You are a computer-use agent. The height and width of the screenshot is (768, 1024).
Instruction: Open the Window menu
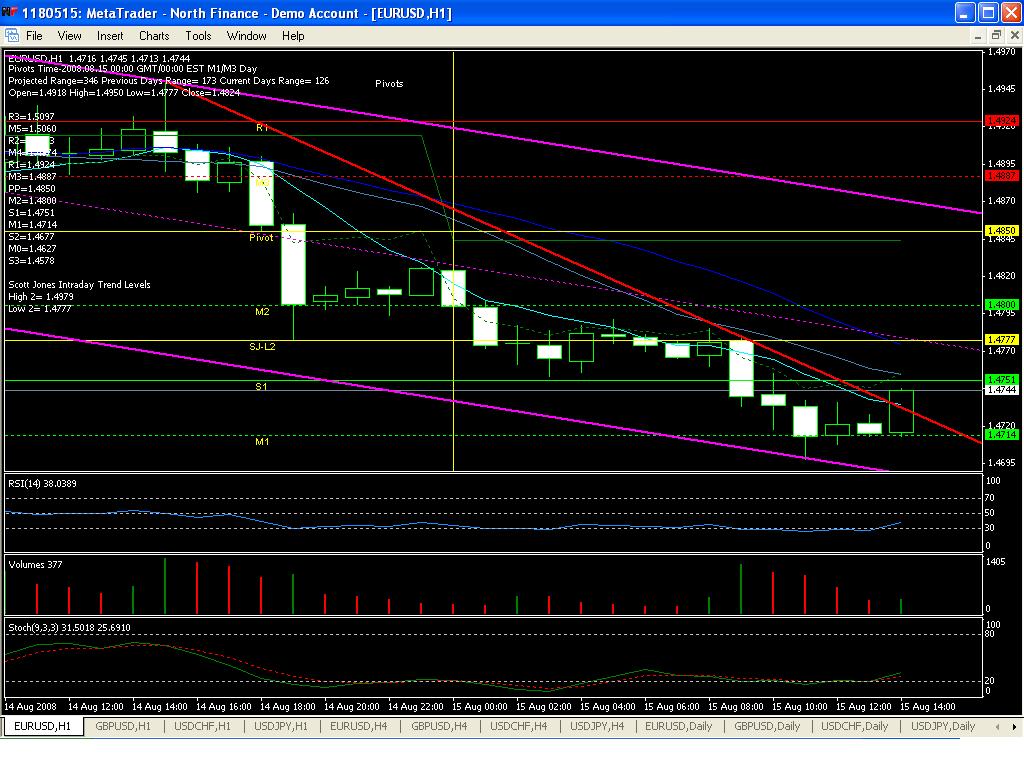click(x=246, y=36)
